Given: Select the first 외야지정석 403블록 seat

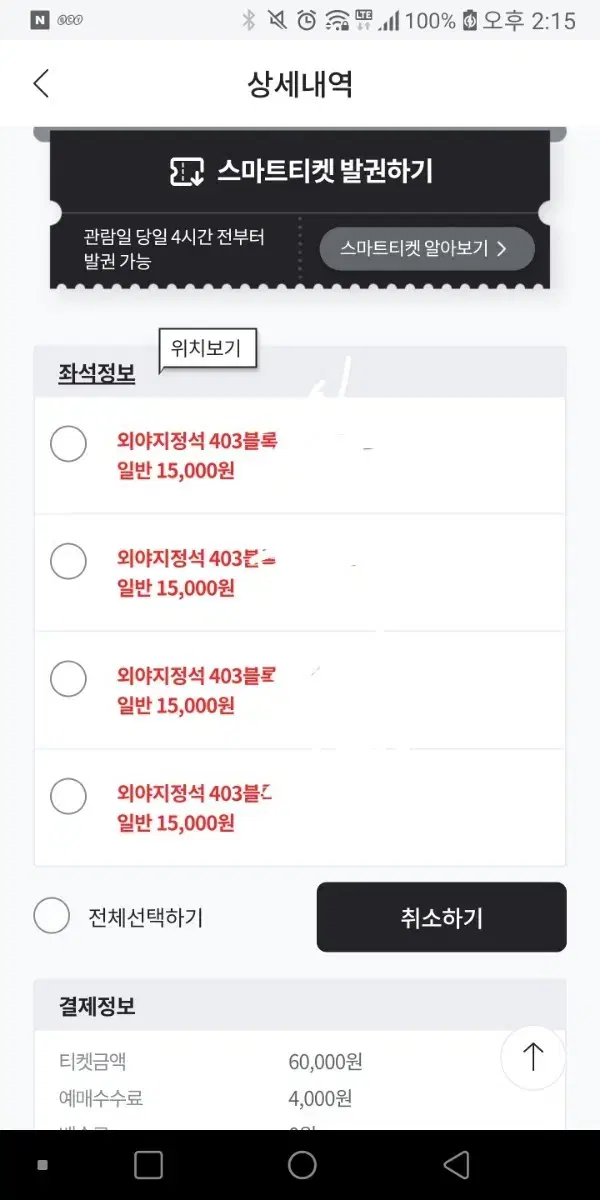Looking at the screenshot, I should [x=68, y=444].
